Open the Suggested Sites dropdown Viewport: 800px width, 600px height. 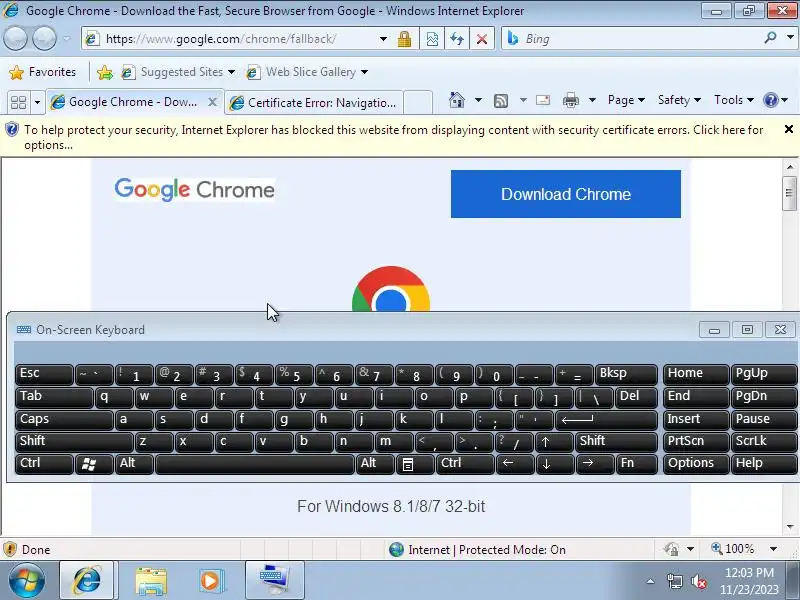pos(231,72)
